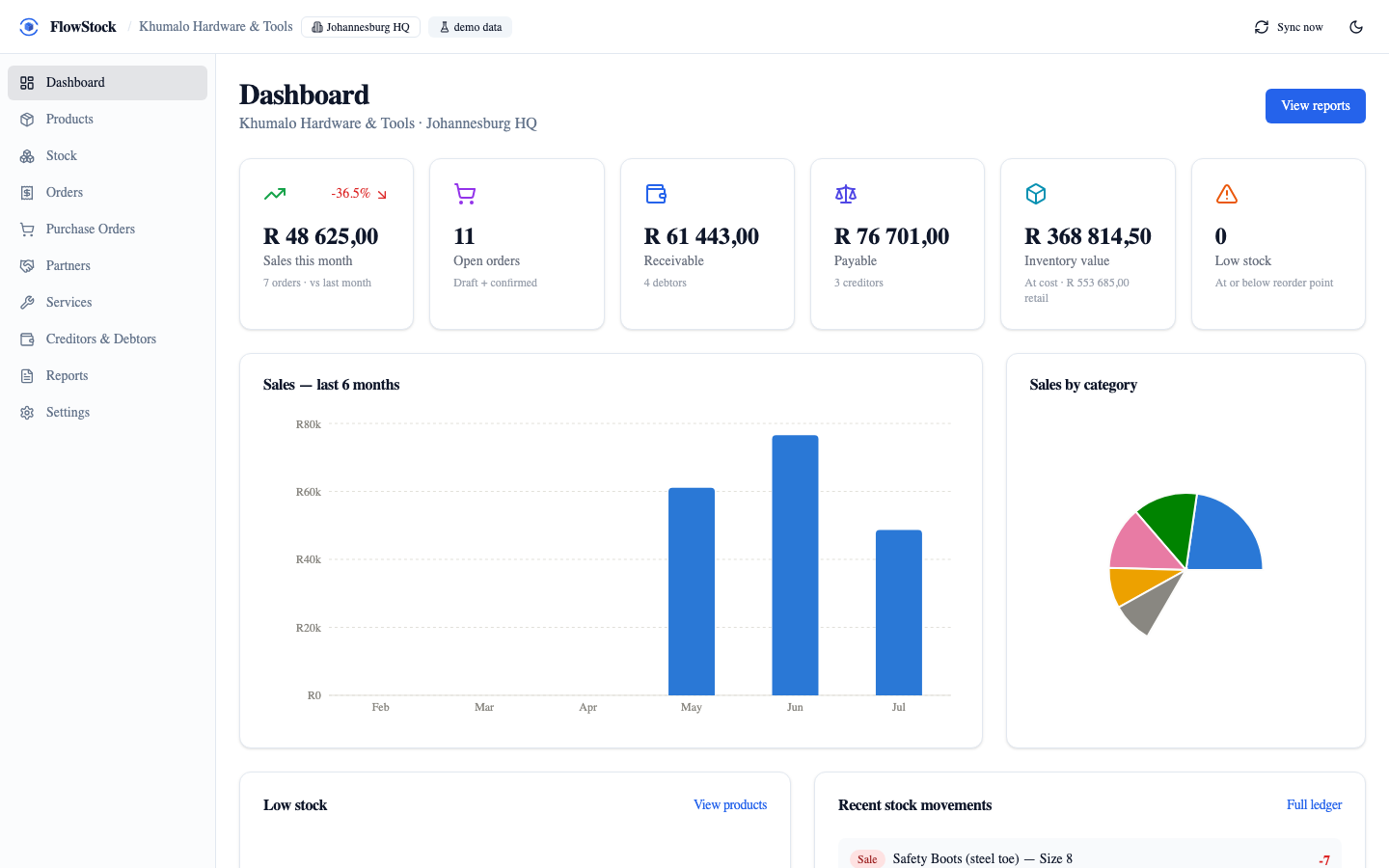
Task: Open Products in the sidebar
Action: coord(107,120)
